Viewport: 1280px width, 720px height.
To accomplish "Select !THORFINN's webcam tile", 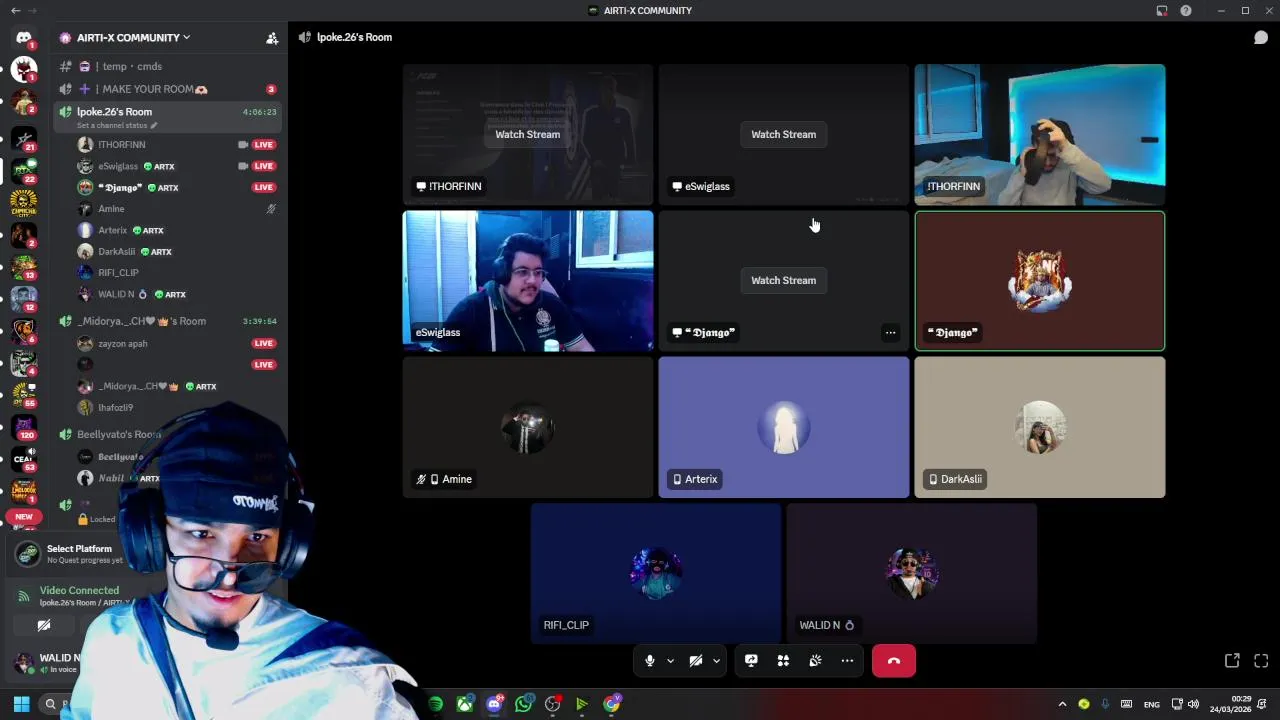I will (x=1040, y=135).
